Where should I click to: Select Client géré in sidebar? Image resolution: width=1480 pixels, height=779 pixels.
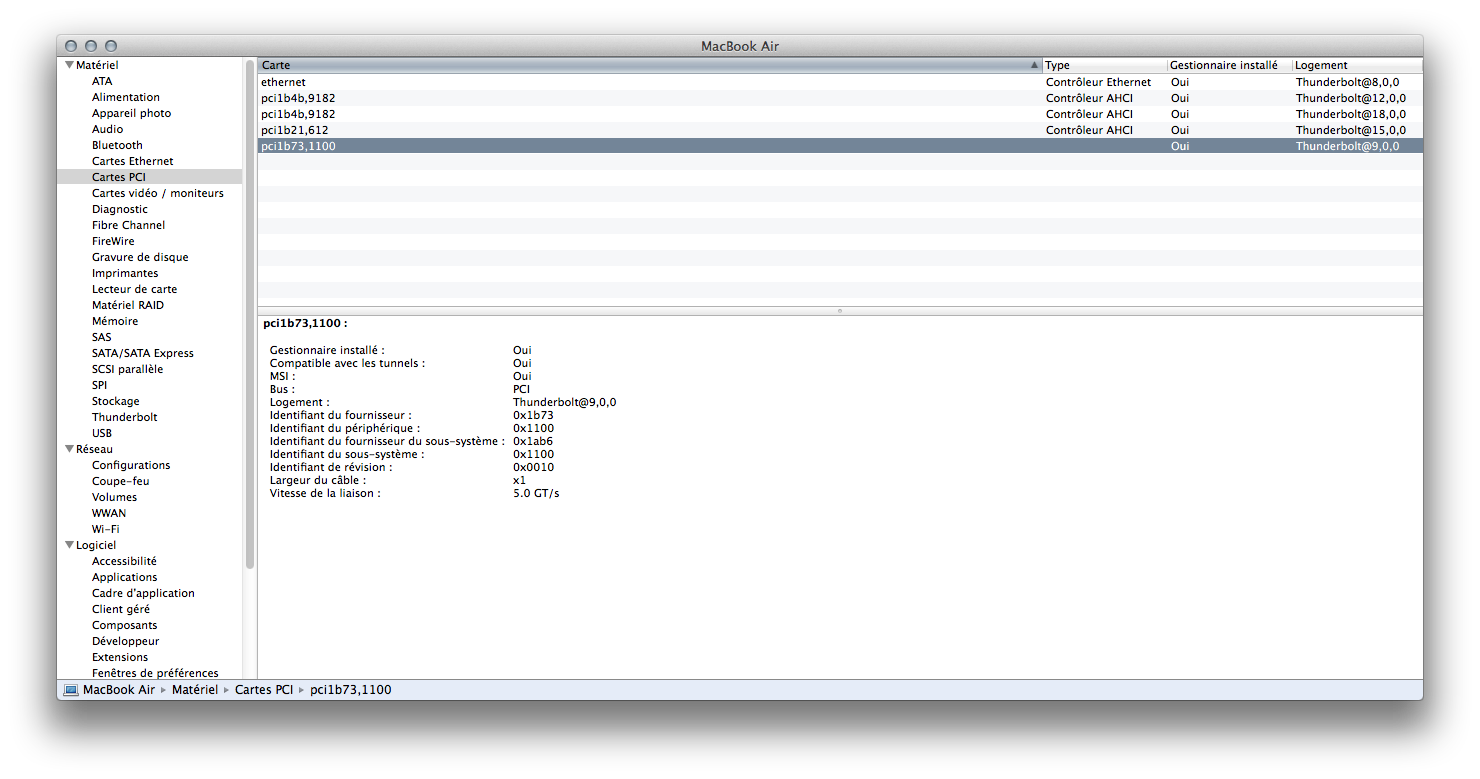[x=121, y=609]
